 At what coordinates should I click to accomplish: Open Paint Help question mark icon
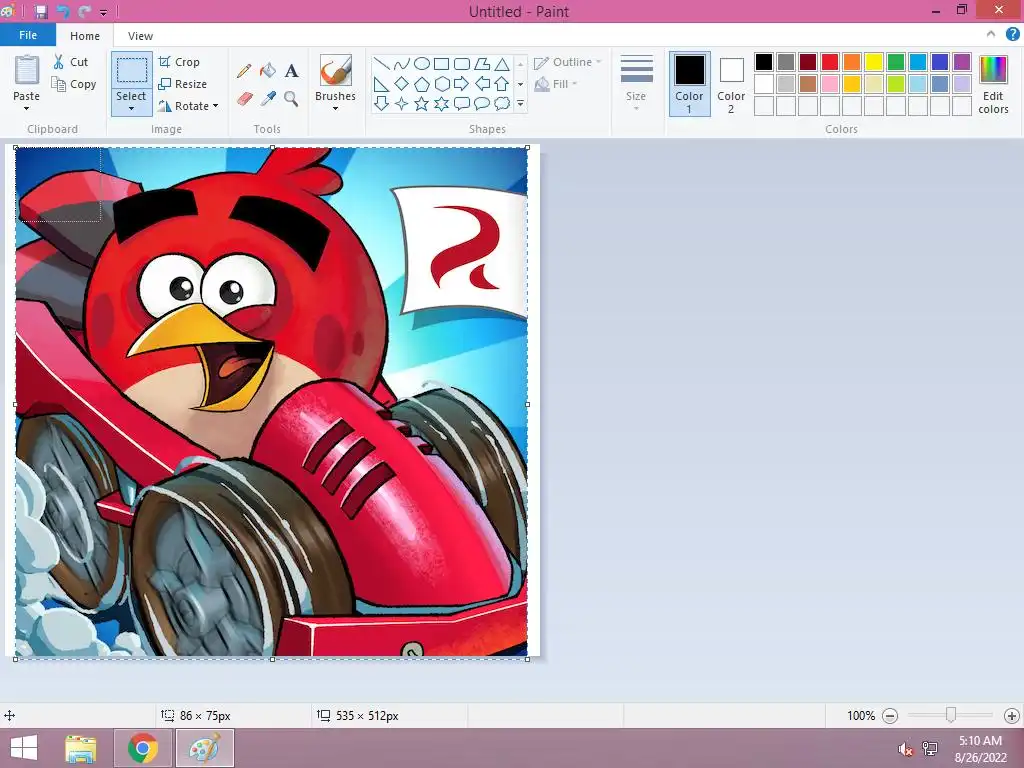1012,35
